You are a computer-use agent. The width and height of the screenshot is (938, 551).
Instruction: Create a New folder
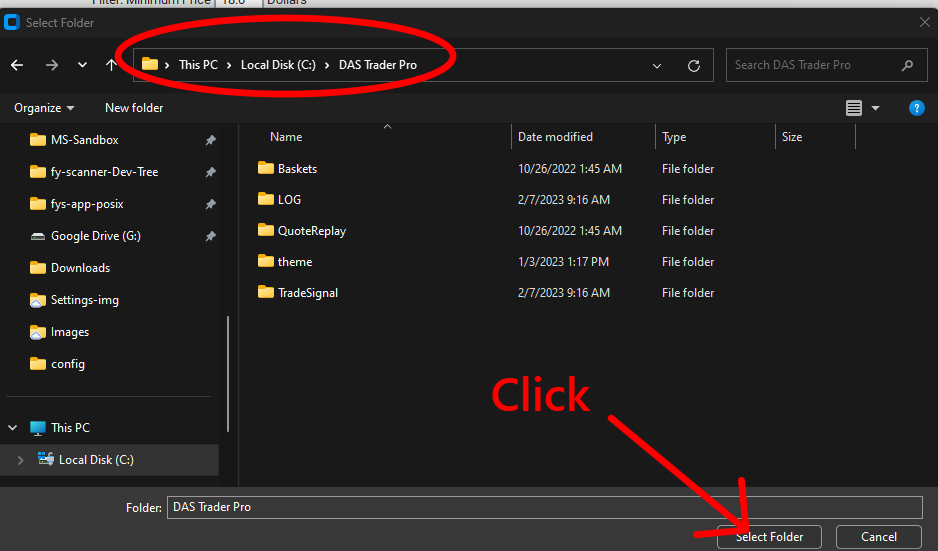pyautogui.click(x=134, y=108)
